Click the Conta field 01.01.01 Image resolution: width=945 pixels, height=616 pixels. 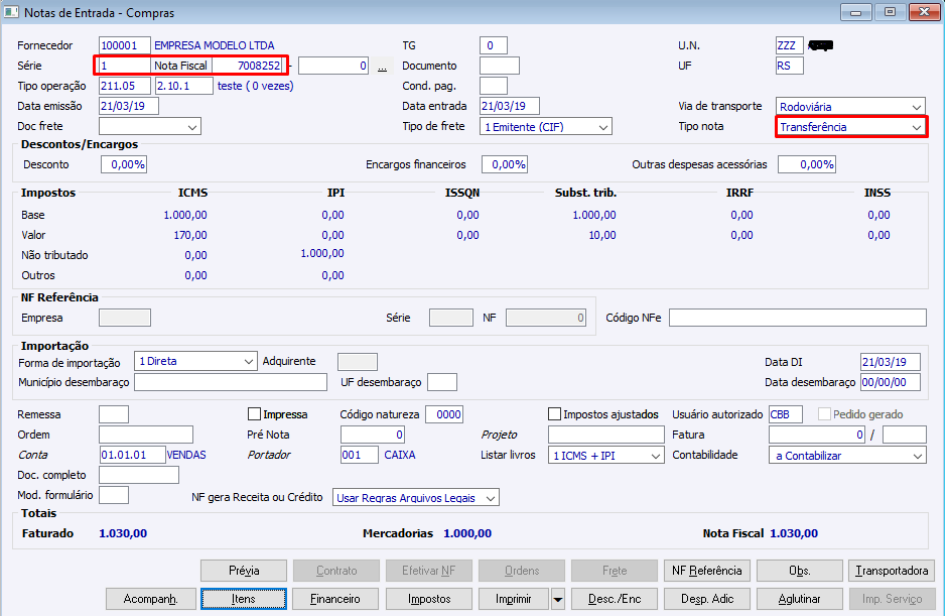coord(132,455)
